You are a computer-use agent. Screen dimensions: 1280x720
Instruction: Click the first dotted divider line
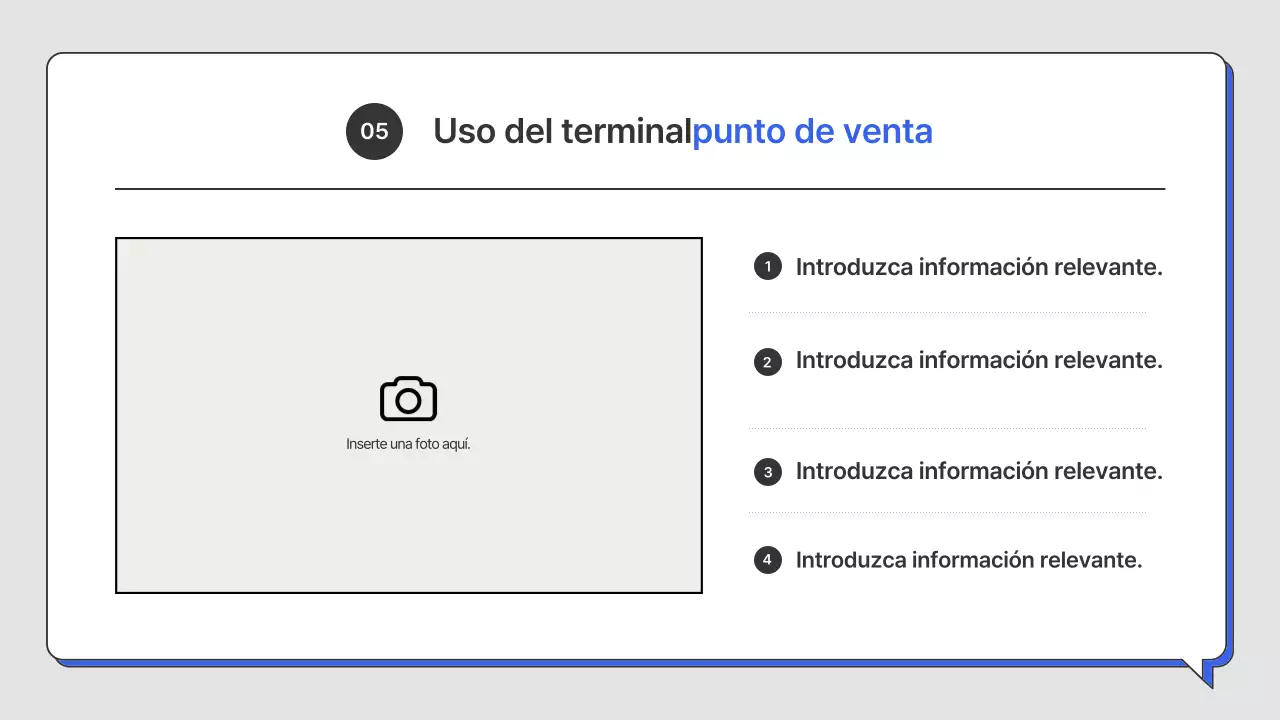tap(948, 310)
